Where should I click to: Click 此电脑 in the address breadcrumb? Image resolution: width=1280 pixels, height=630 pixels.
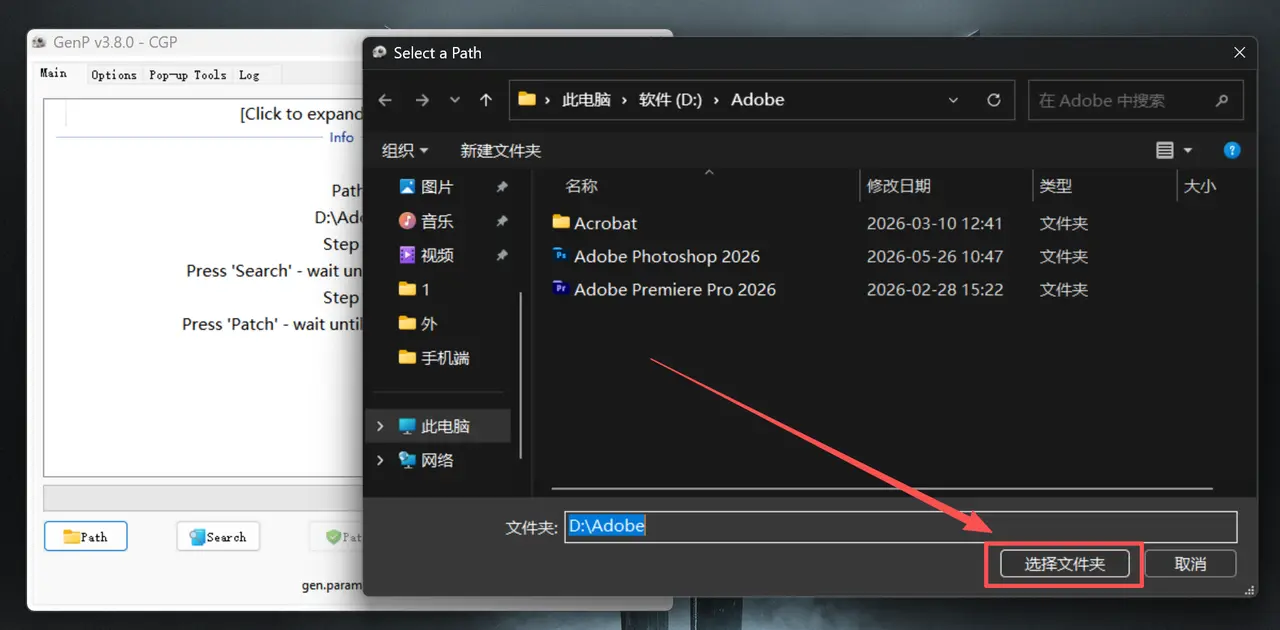click(x=586, y=100)
